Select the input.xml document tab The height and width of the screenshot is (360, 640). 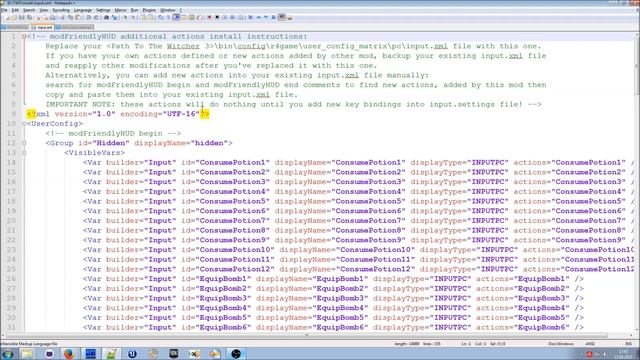pyautogui.click(x=42, y=27)
